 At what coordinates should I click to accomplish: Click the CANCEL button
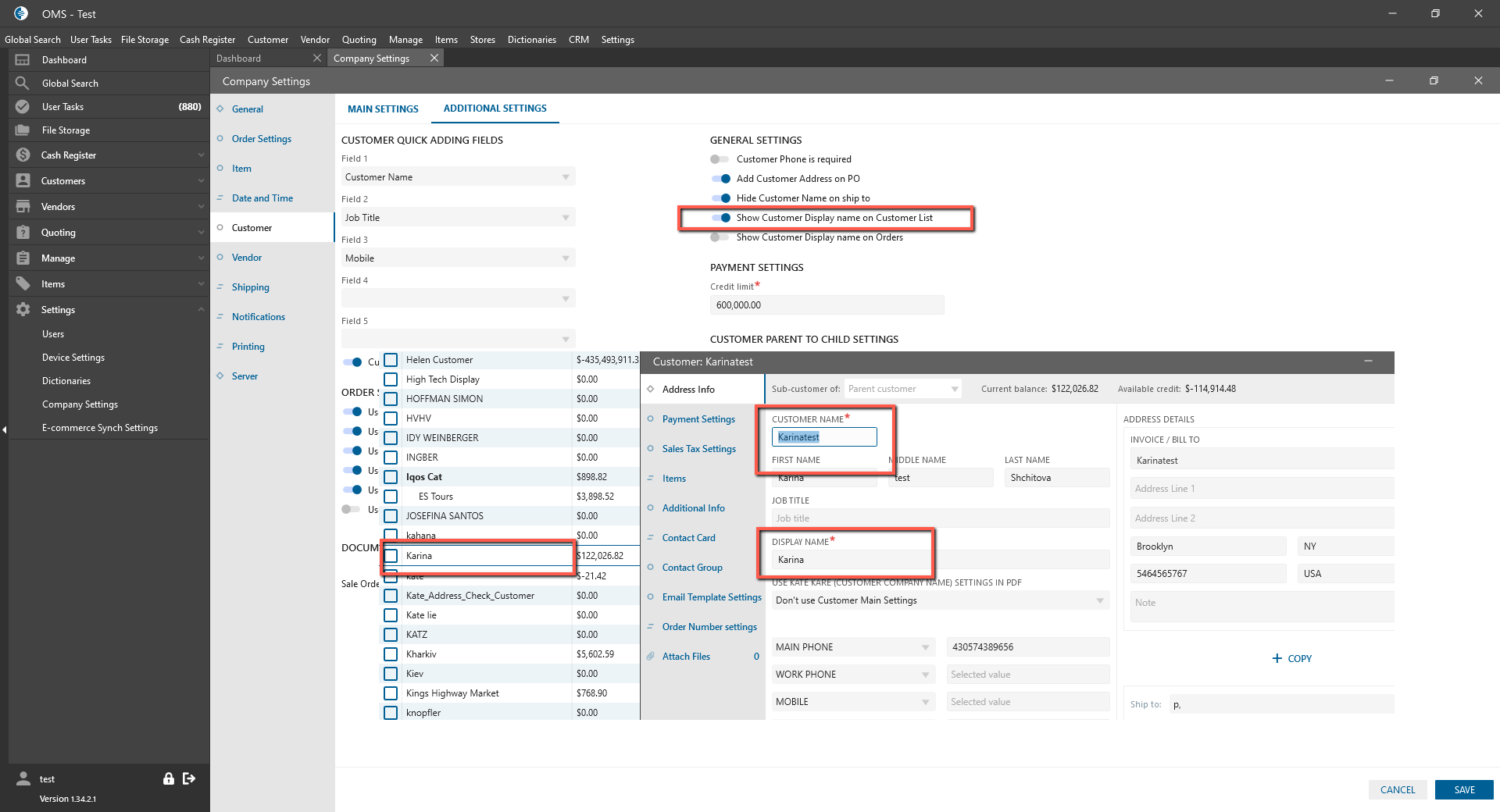click(1398, 790)
